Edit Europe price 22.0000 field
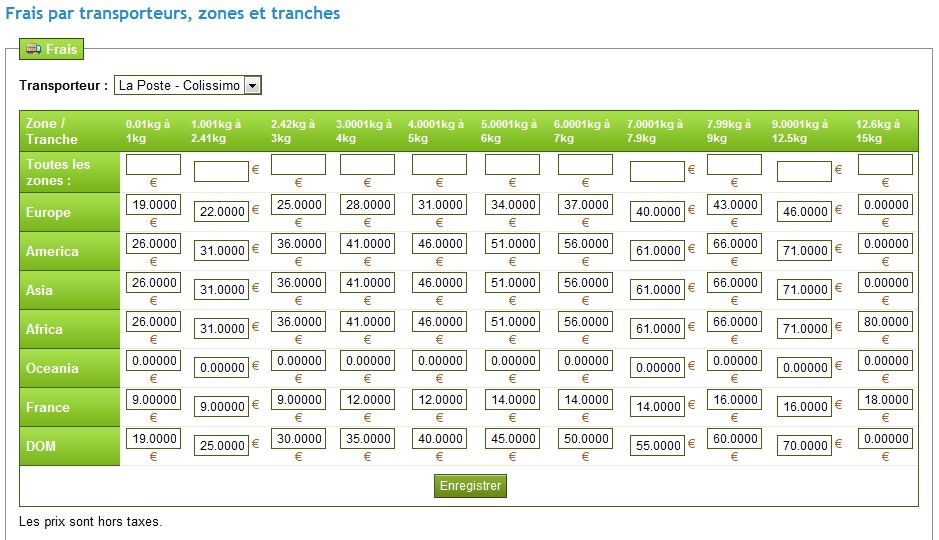The image size is (939, 540). 221,211
